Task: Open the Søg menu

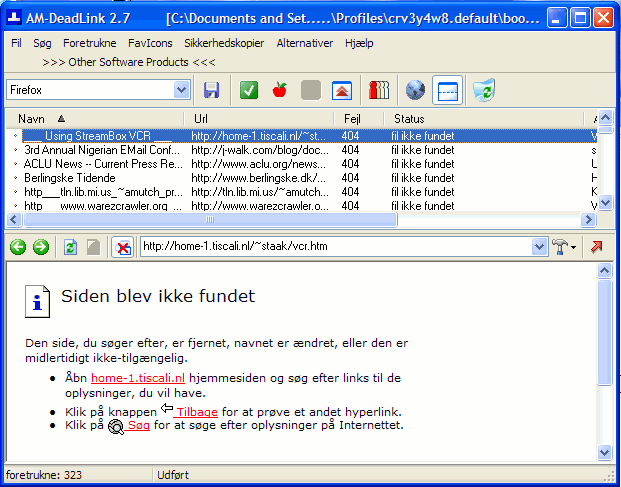Action: [42, 43]
